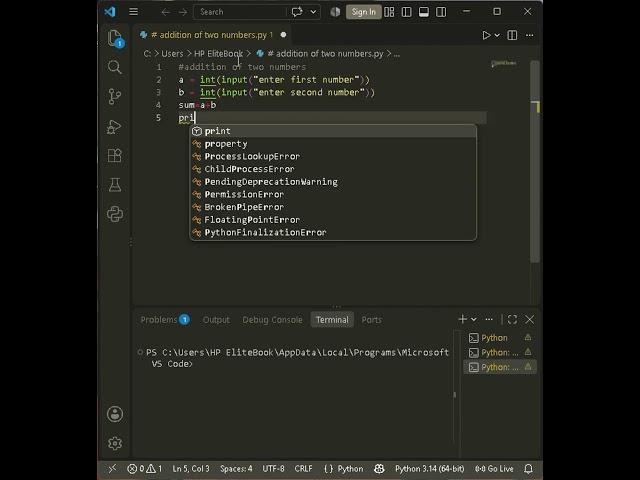The width and height of the screenshot is (640, 480).
Task: Choose PermissionError from suggestions
Action: tap(333, 194)
